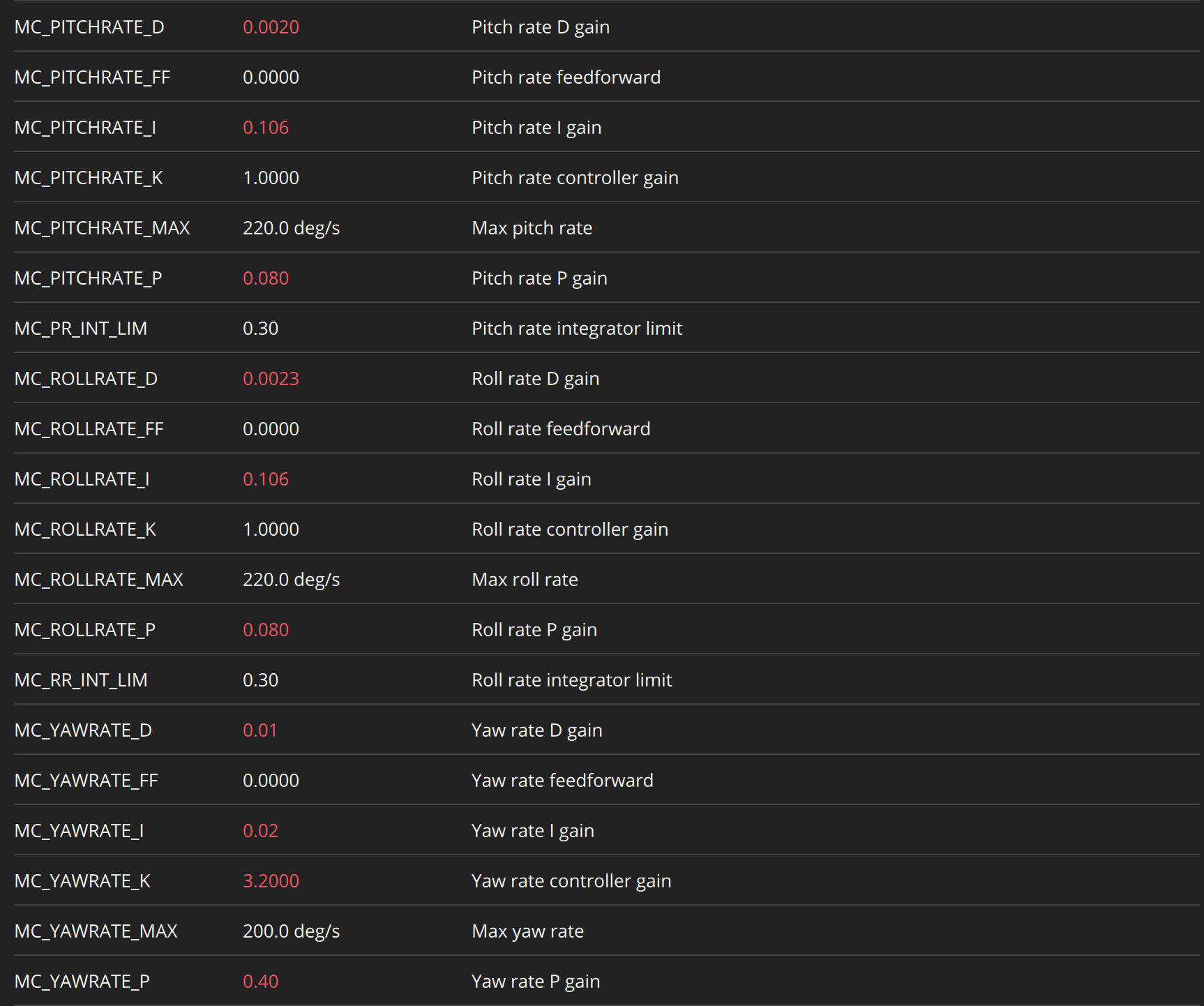Edit the MC_ROLLRATE_P value 0.080
This screenshot has width=1204, height=1006.
266,630
